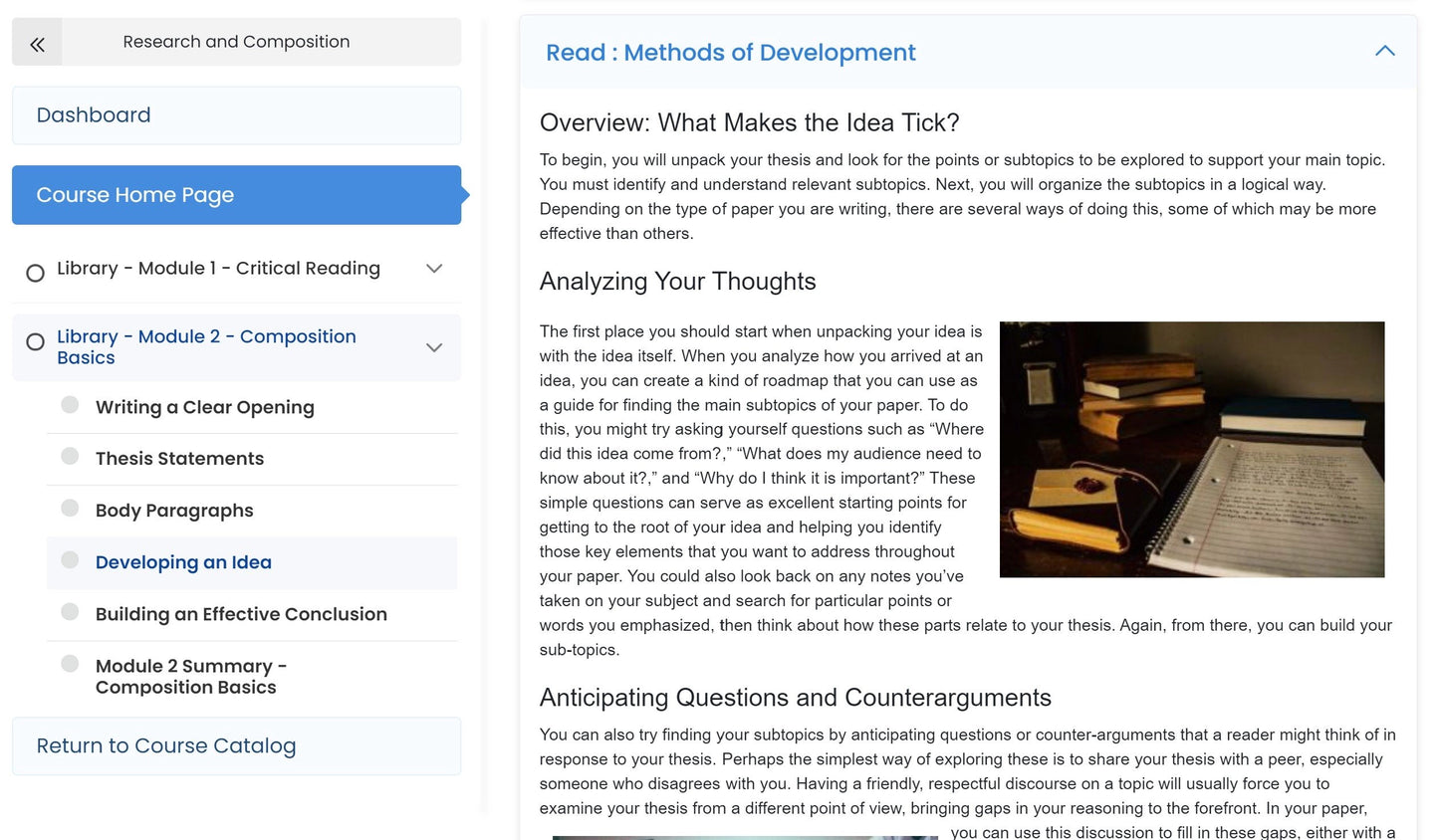Collapse the Methods of Development reading panel
This screenshot has width=1439, height=840.
tap(1384, 51)
